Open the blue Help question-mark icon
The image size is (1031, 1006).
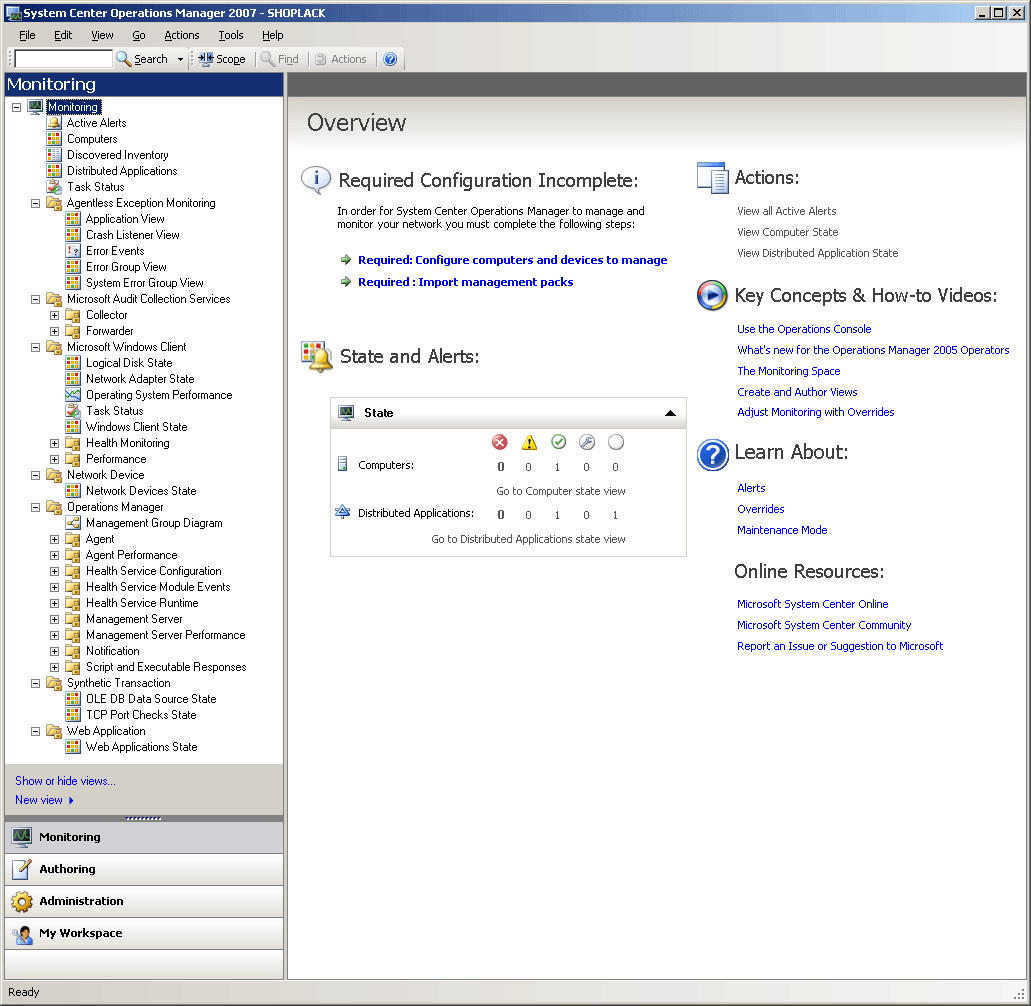pos(390,59)
